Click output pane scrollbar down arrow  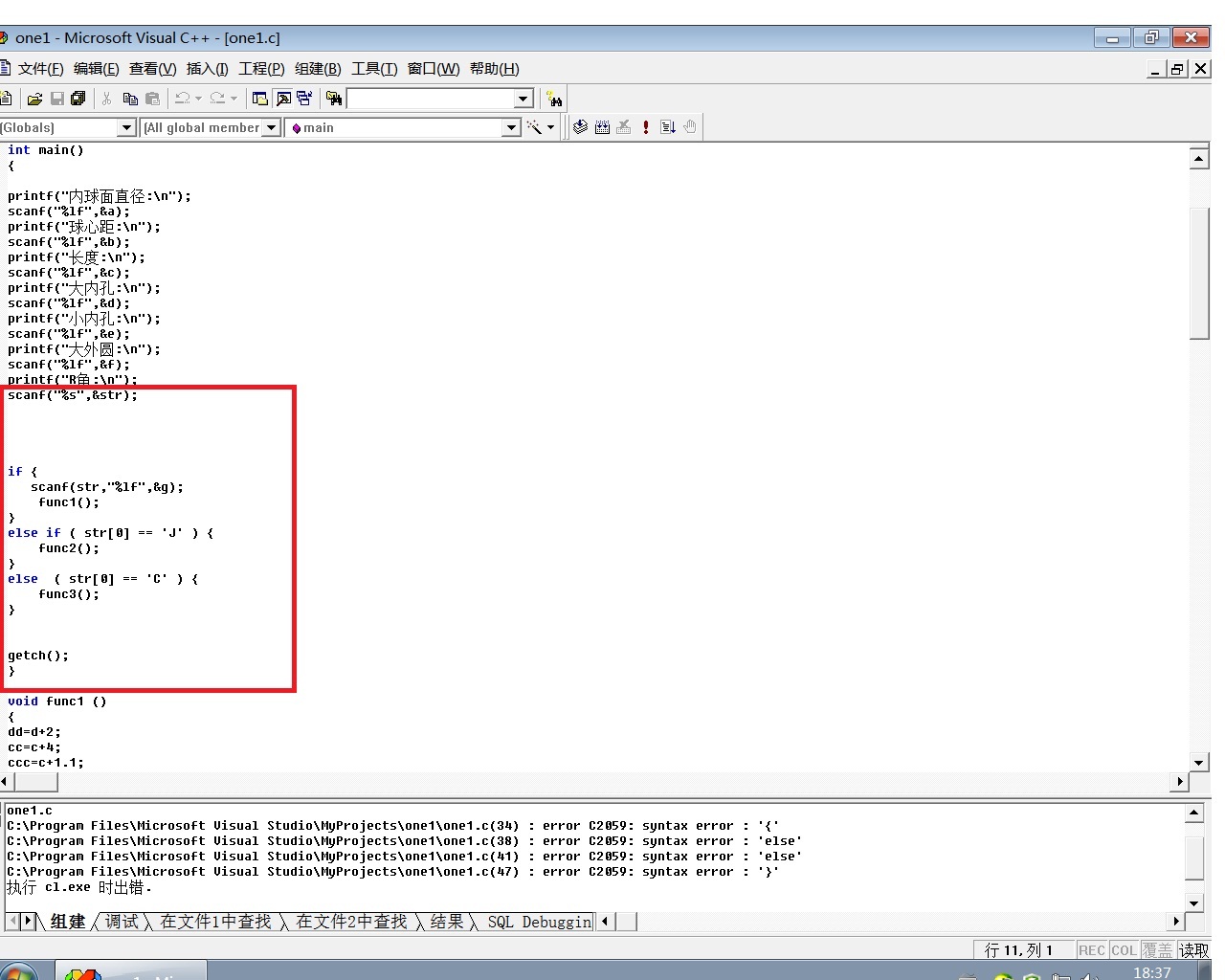point(1193,902)
